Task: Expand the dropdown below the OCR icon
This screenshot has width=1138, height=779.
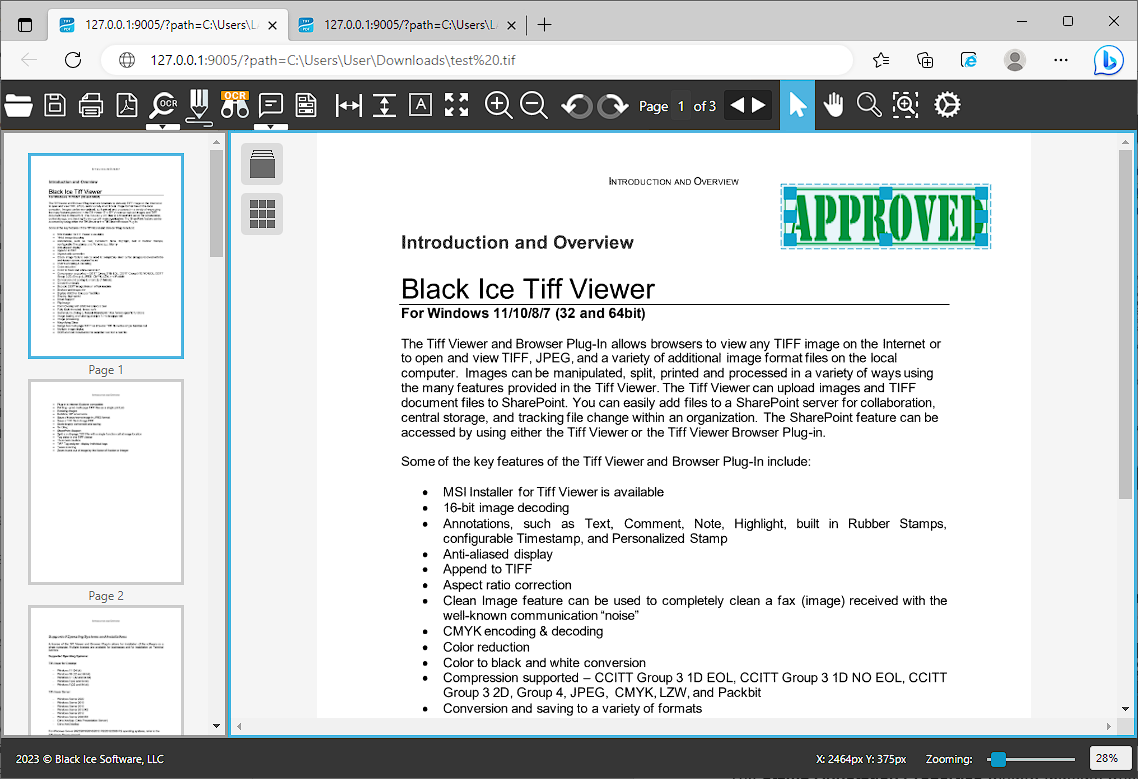Action: pyautogui.click(x=163, y=127)
